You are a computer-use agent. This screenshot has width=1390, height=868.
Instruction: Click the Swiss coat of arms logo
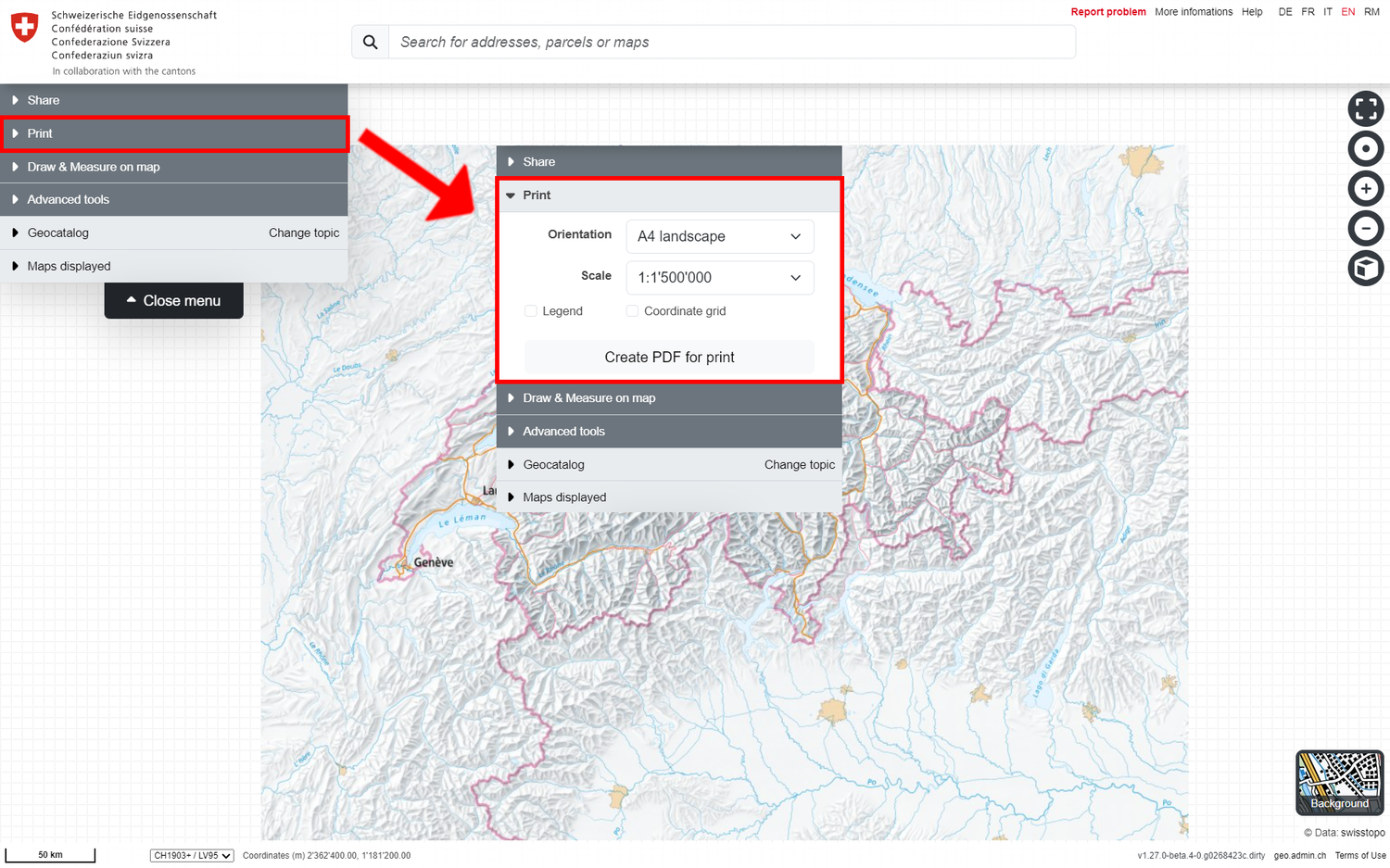coord(25,27)
